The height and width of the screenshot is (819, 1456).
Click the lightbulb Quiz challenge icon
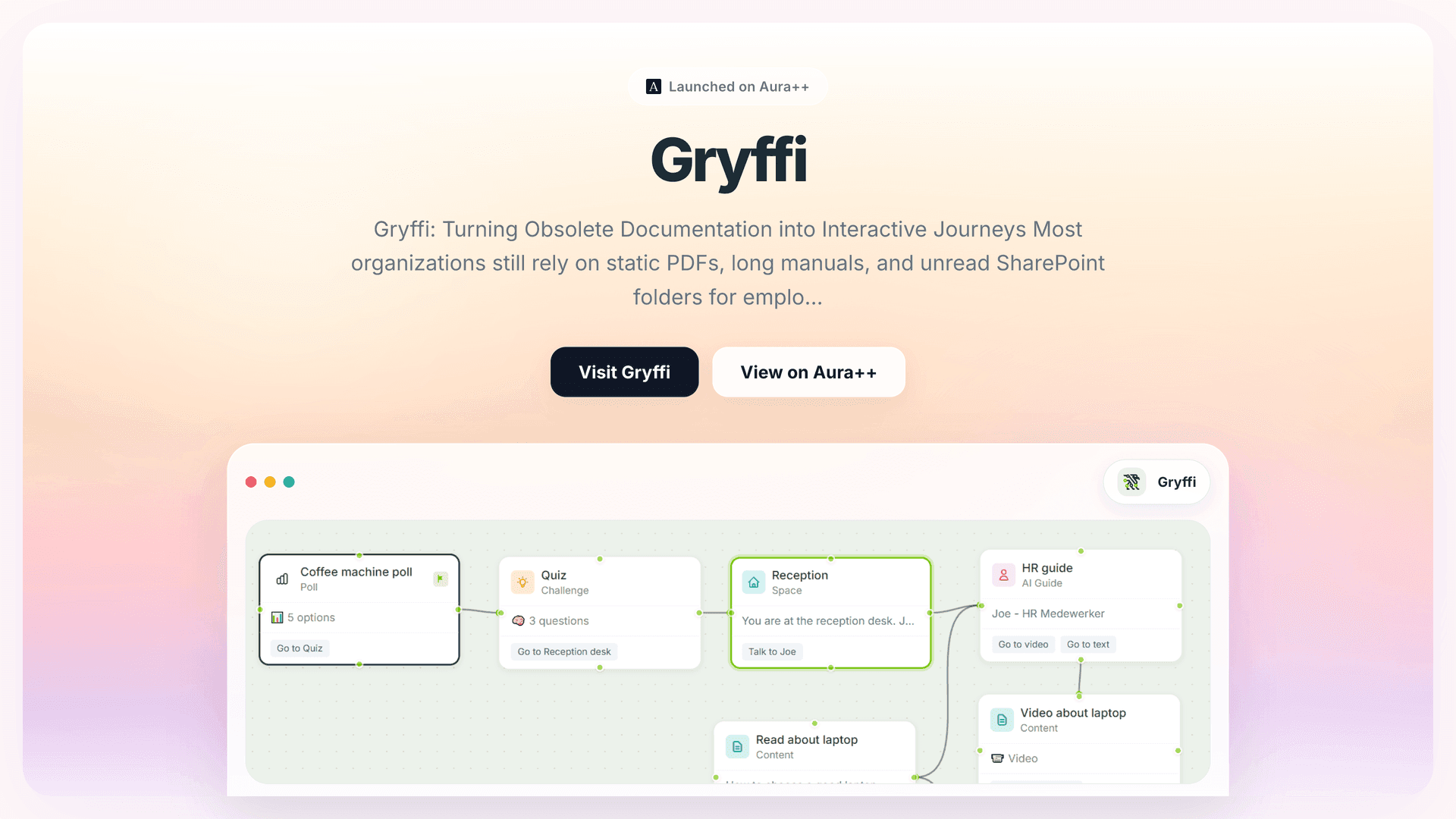tap(522, 582)
